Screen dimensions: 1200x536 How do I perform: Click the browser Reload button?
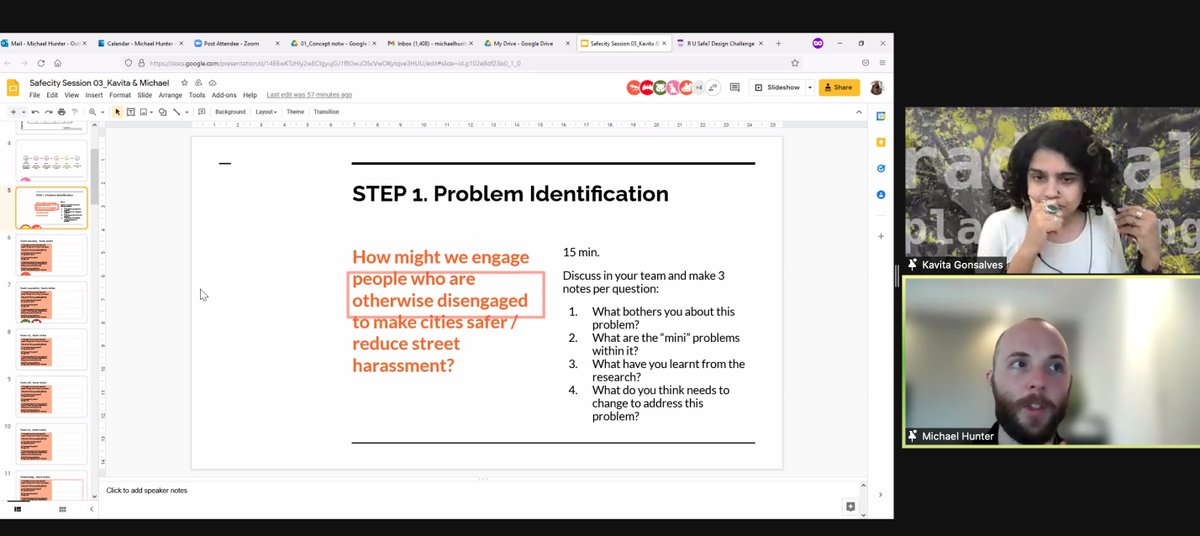pyautogui.click(x=39, y=63)
